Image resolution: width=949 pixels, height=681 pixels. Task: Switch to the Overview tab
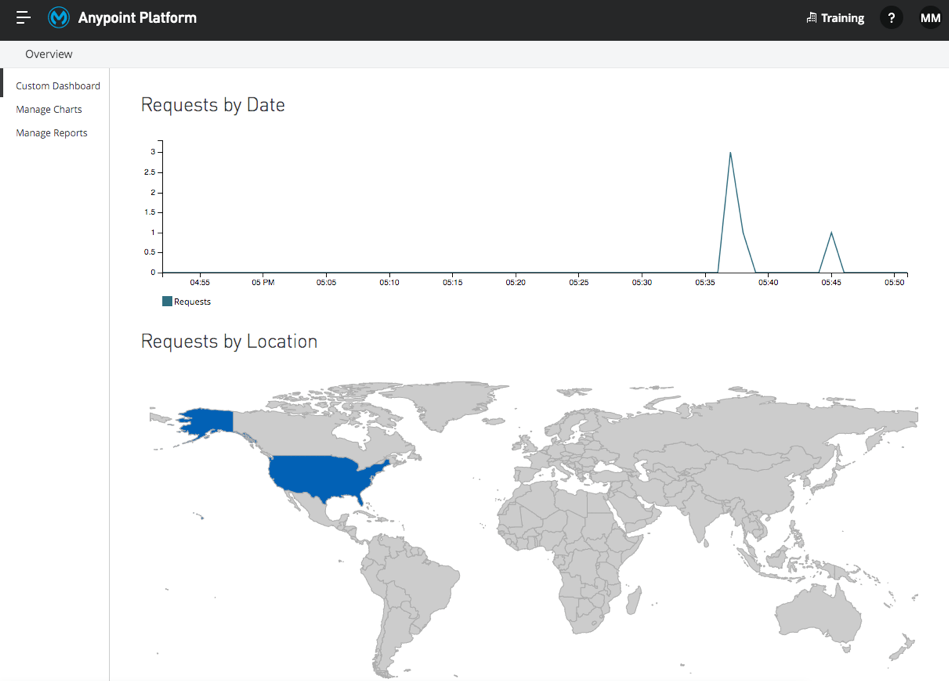(49, 54)
